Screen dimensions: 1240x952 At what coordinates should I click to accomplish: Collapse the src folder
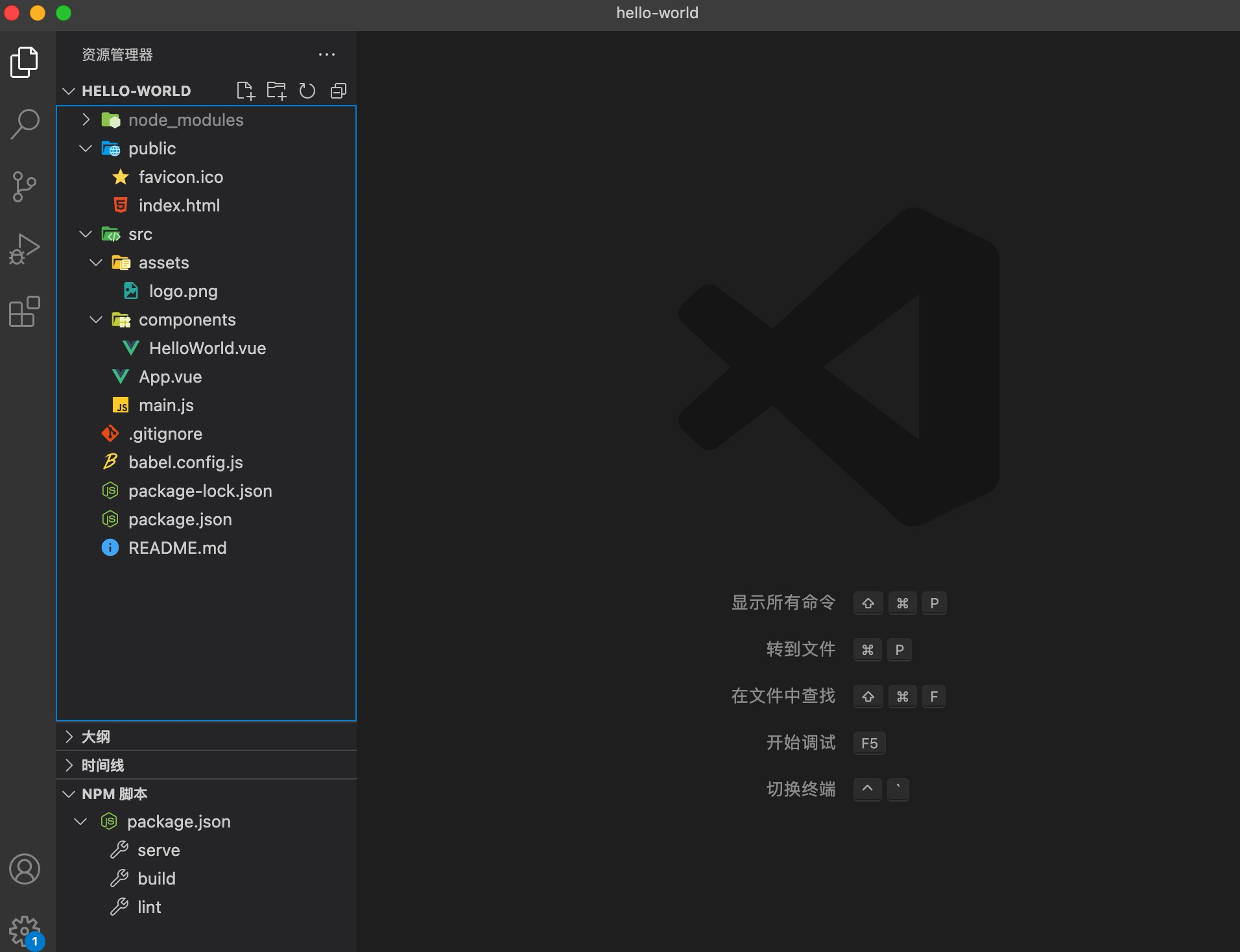(86, 234)
